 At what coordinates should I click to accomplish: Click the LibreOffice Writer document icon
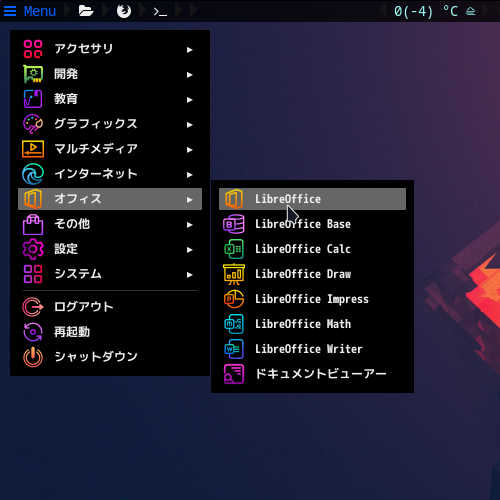click(234, 349)
